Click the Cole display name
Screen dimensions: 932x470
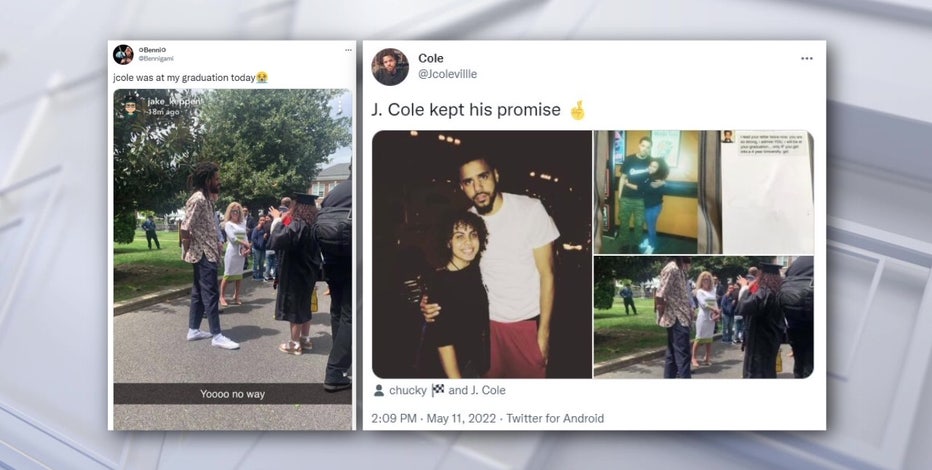pyautogui.click(x=431, y=58)
